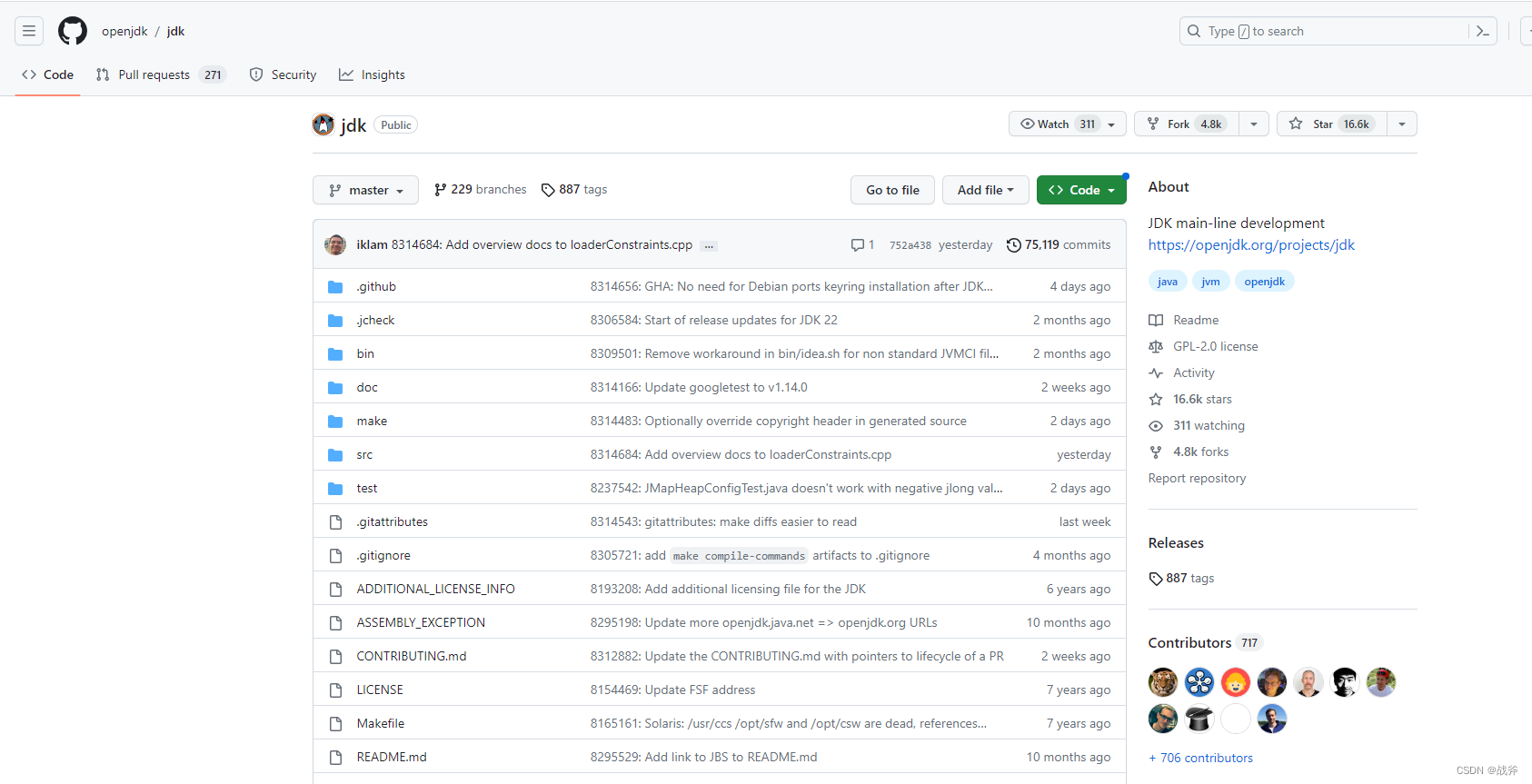Switch to the Insights tab

pyautogui.click(x=372, y=74)
